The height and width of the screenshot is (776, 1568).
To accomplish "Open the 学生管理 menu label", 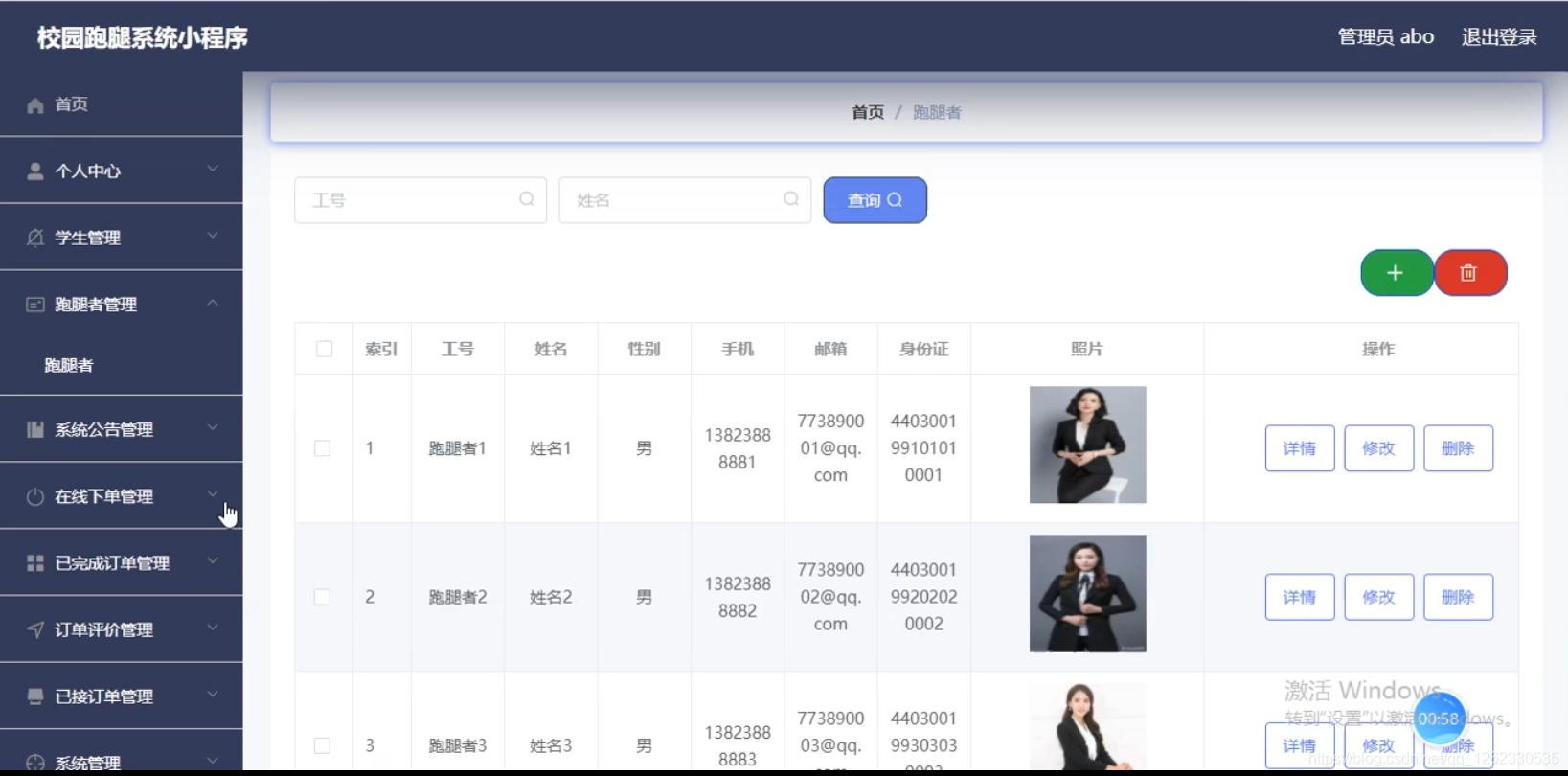I will 87,238.
